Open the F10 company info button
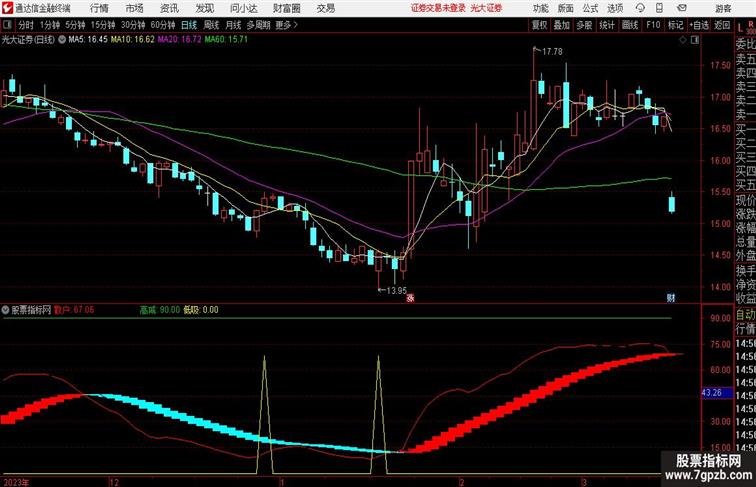This screenshot has width=756, height=487. click(x=653, y=25)
